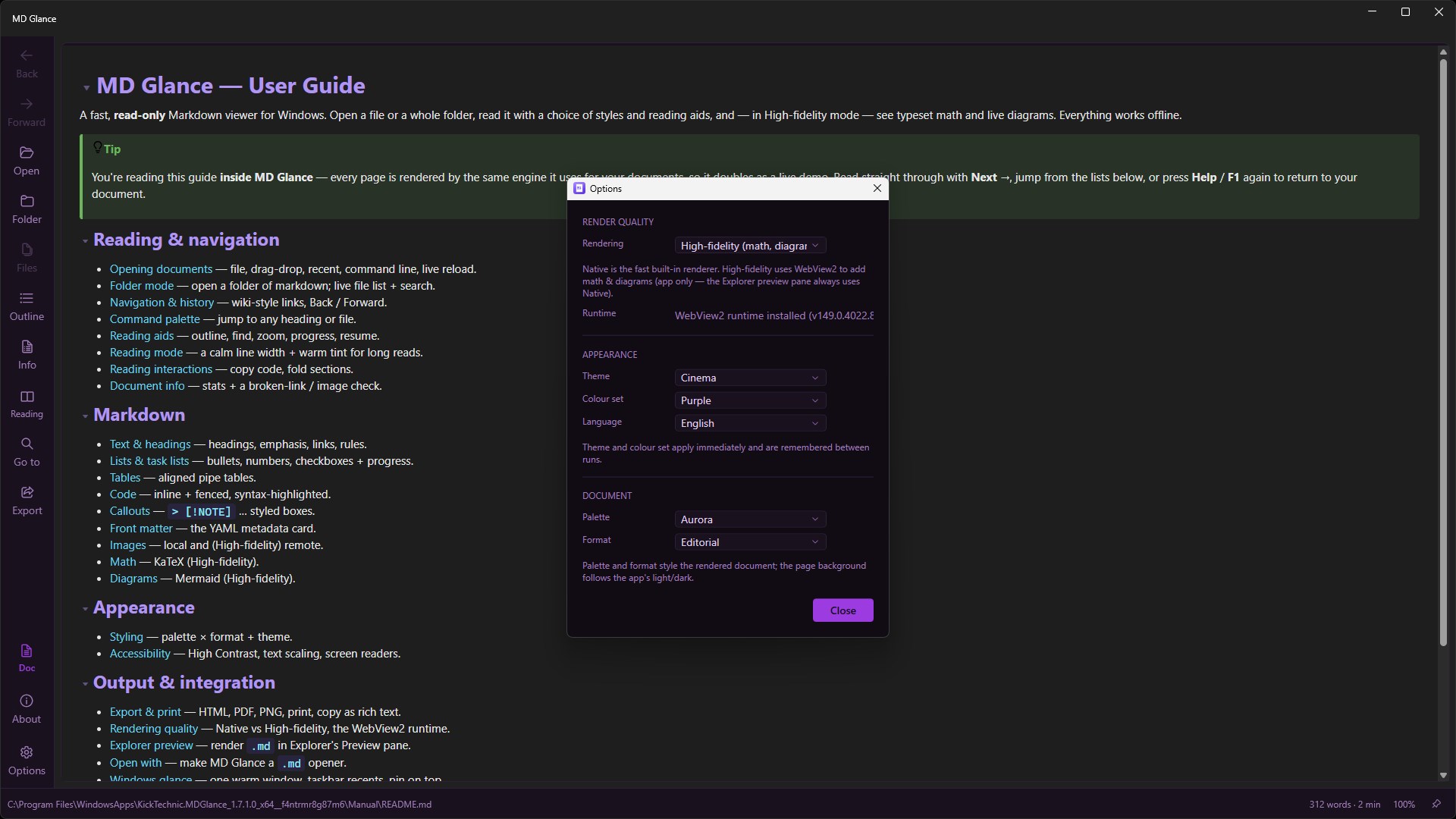Open the Colour set dropdown showing Purple

(x=750, y=400)
